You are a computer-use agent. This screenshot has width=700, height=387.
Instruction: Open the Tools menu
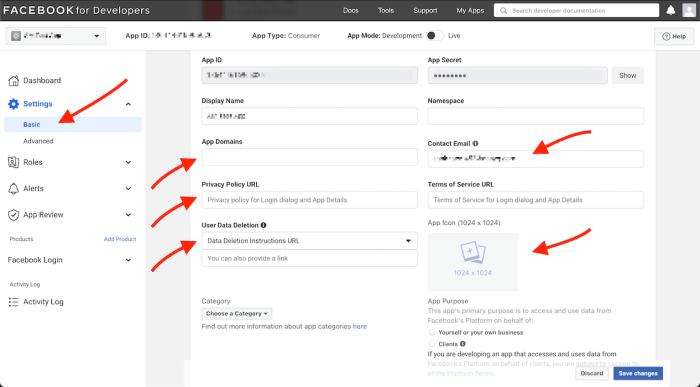(386, 10)
